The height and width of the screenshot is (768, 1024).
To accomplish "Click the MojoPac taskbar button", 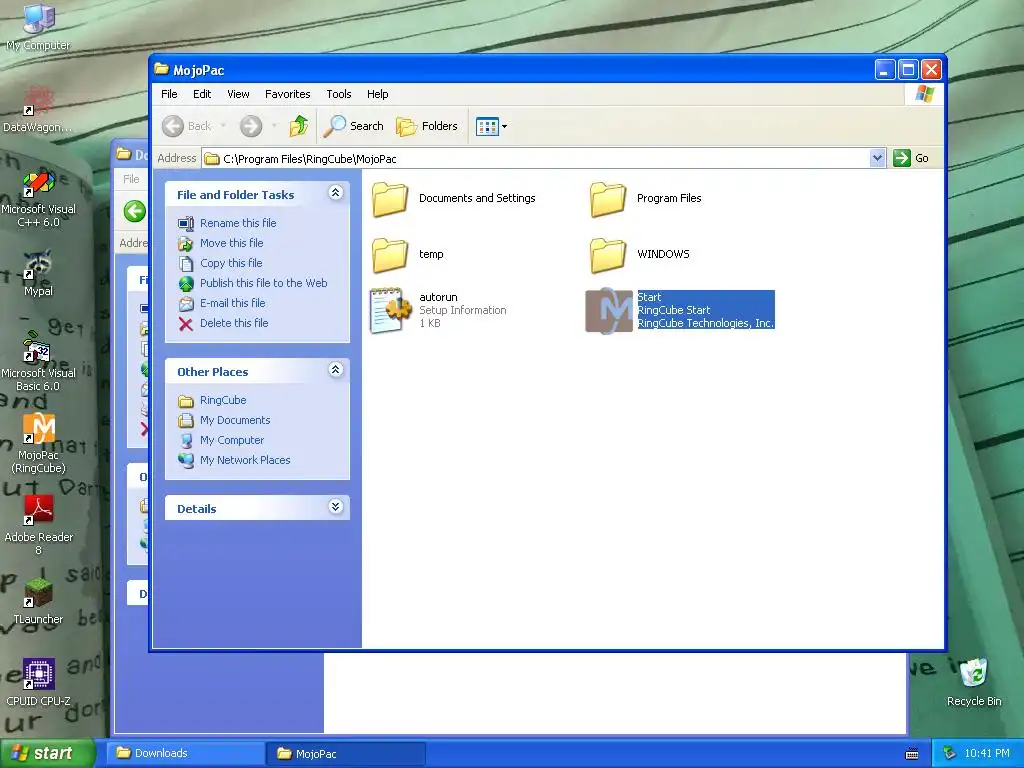I will pyautogui.click(x=347, y=754).
